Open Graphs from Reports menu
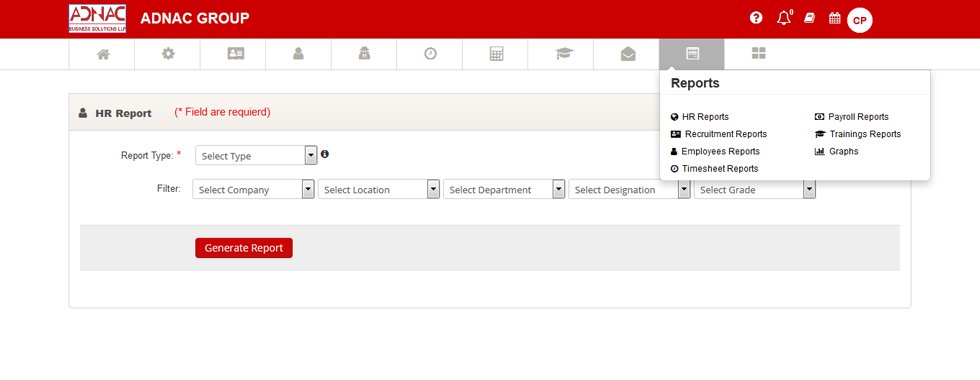Image resolution: width=980 pixels, height=380 pixels. tap(837, 151)
